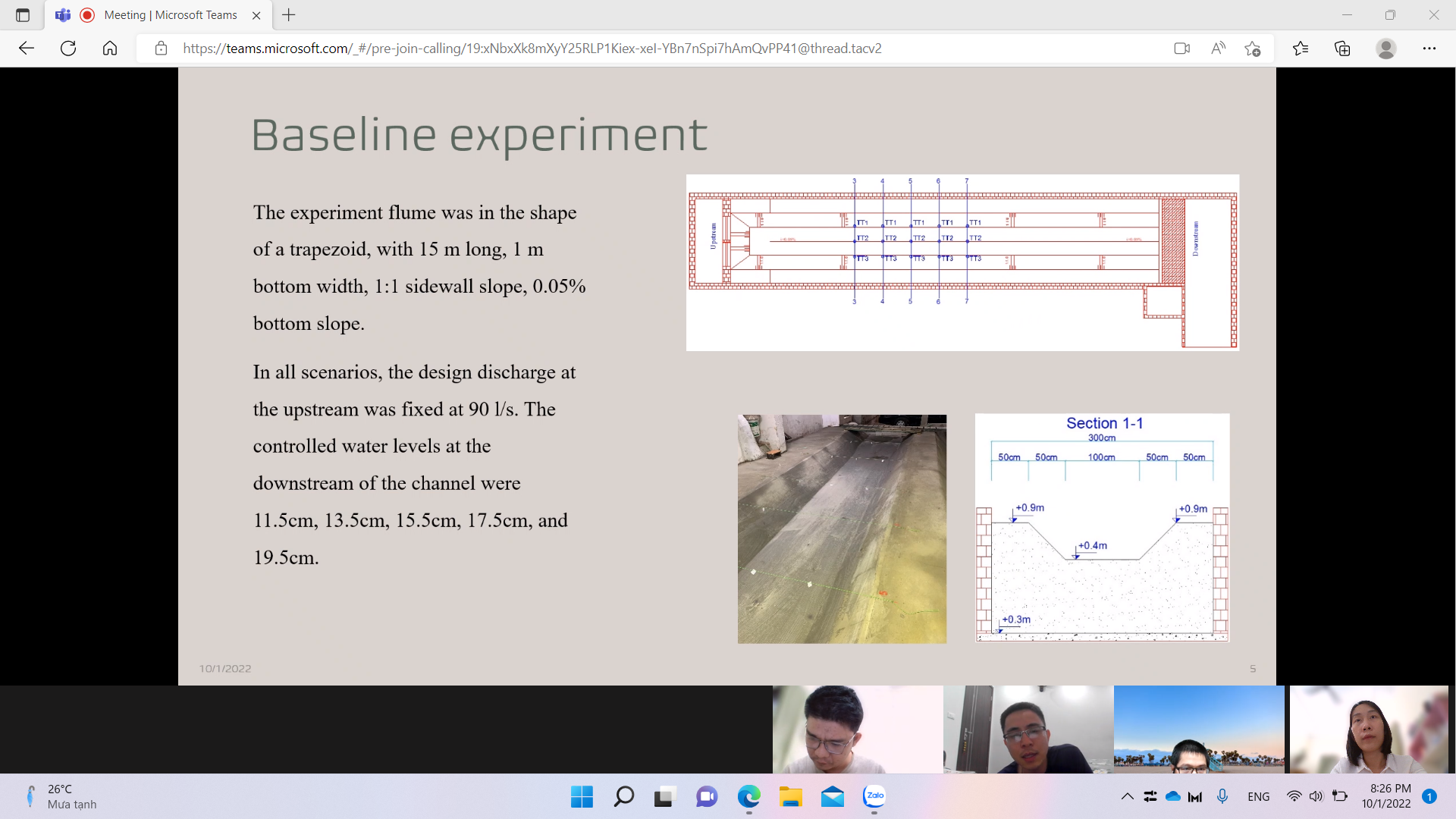The image size is (1456, 819).
Task: Open Settings and more menu
Action: click(x=1429, y=49)
